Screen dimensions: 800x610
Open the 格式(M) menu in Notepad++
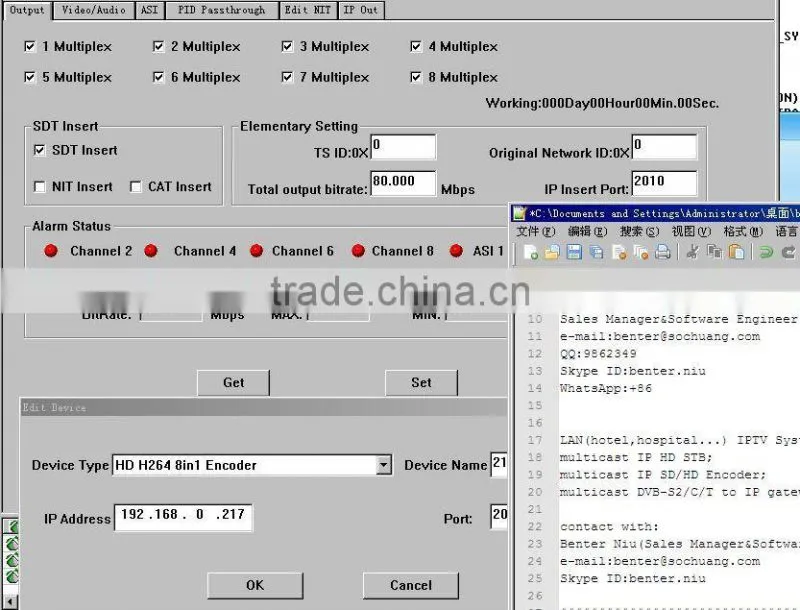(x=743, y=232)
